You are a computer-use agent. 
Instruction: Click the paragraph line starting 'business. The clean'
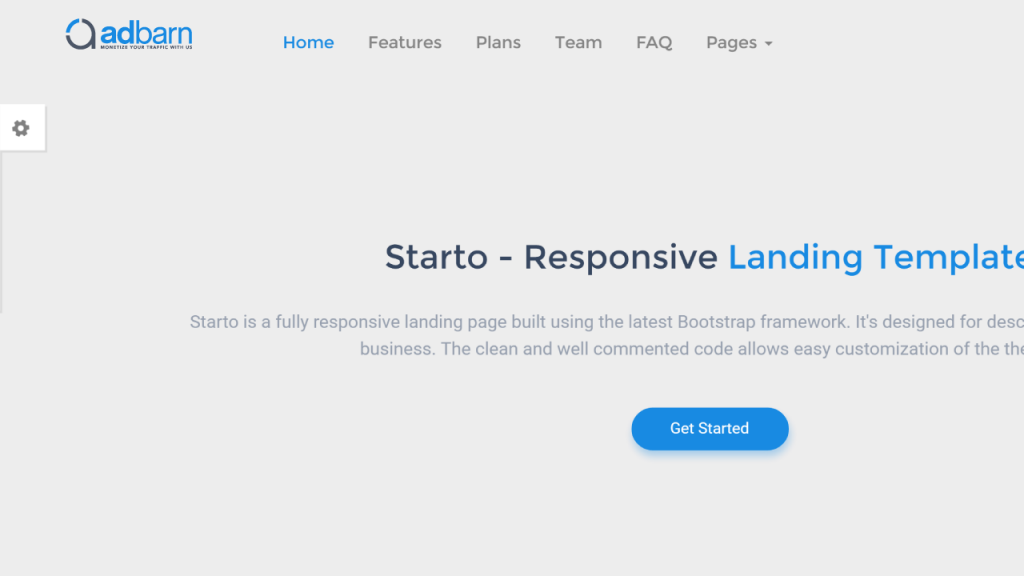coord(692,349)
